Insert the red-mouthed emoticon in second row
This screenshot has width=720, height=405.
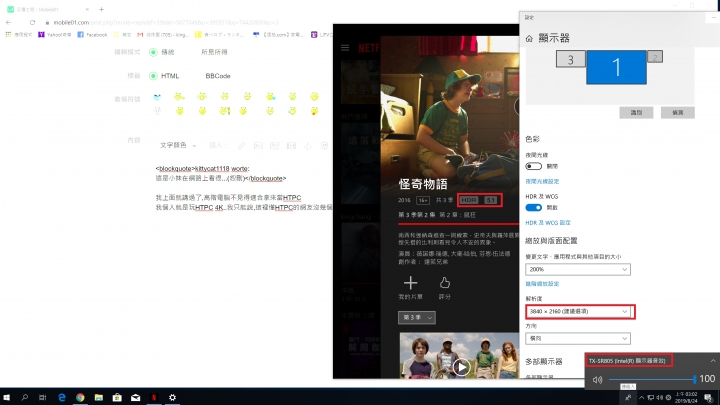[x=314, y=111]
